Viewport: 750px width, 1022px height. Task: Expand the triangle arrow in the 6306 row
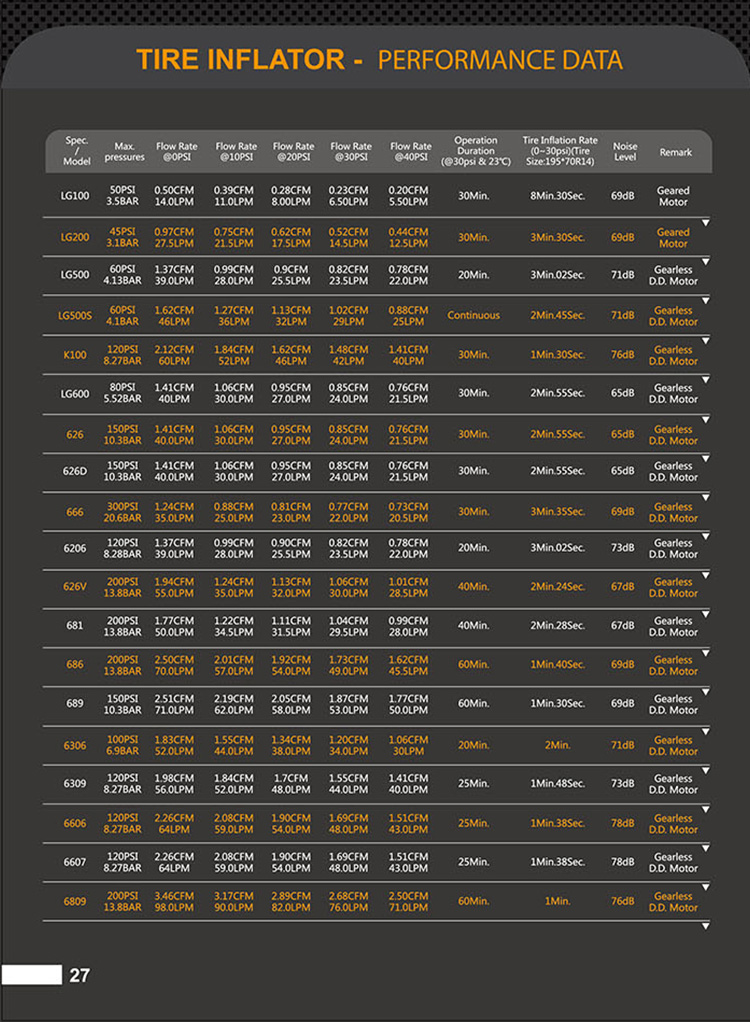tap(705, 731)
